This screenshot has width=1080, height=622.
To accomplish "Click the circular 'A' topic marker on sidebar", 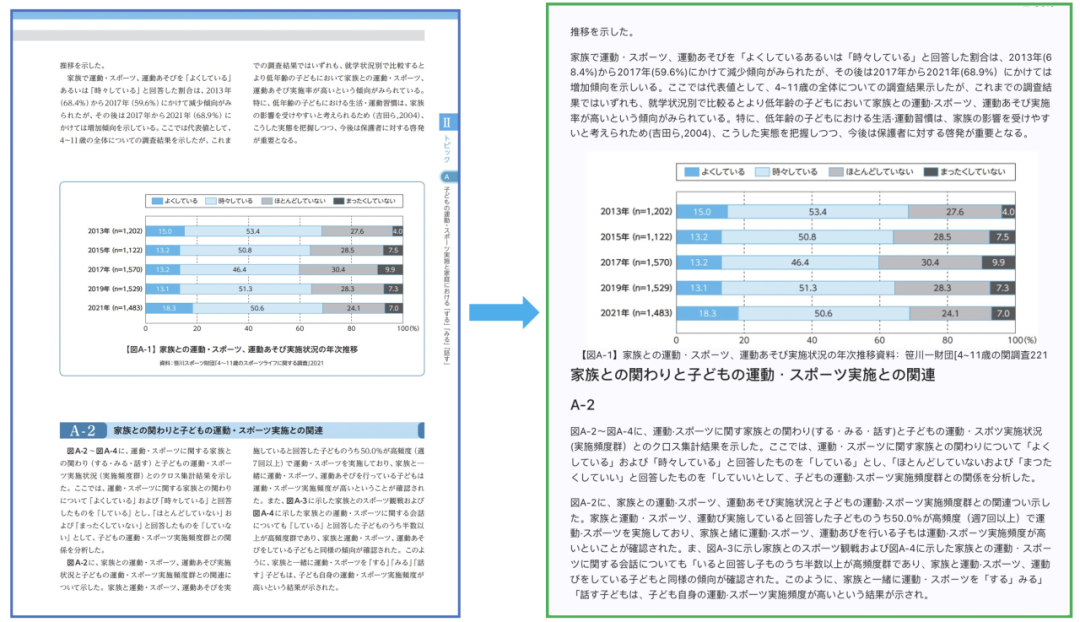I will tap(446, 176).
